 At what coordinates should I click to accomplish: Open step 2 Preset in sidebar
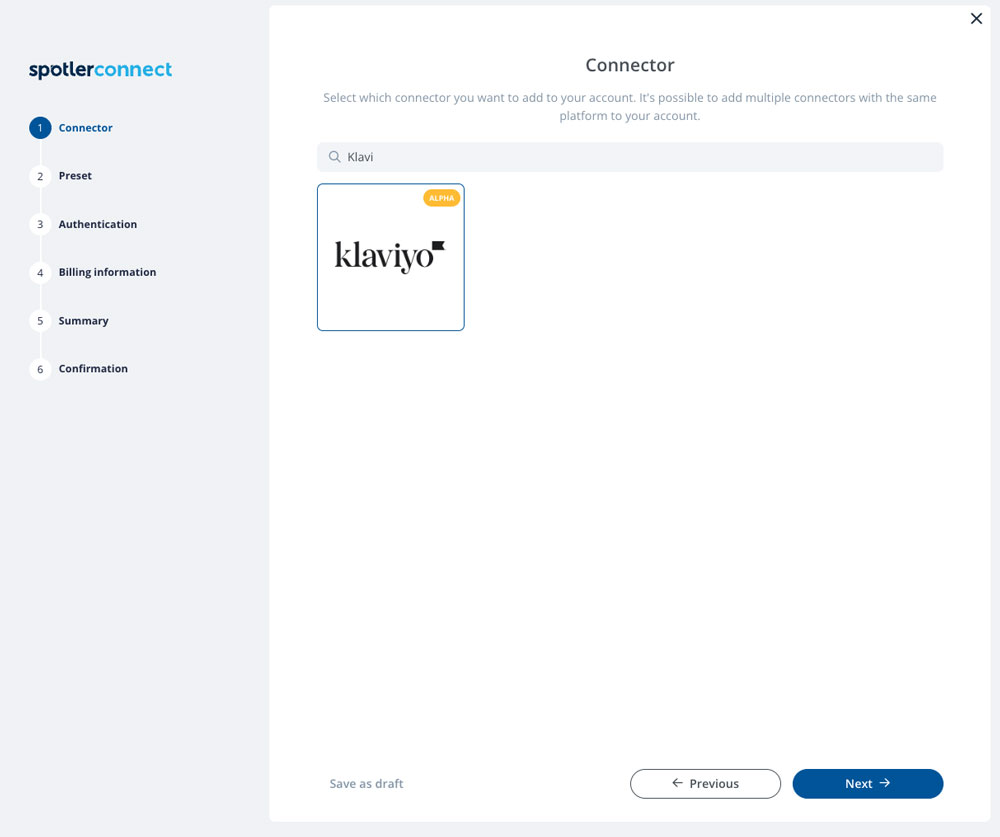pos(75,175)
